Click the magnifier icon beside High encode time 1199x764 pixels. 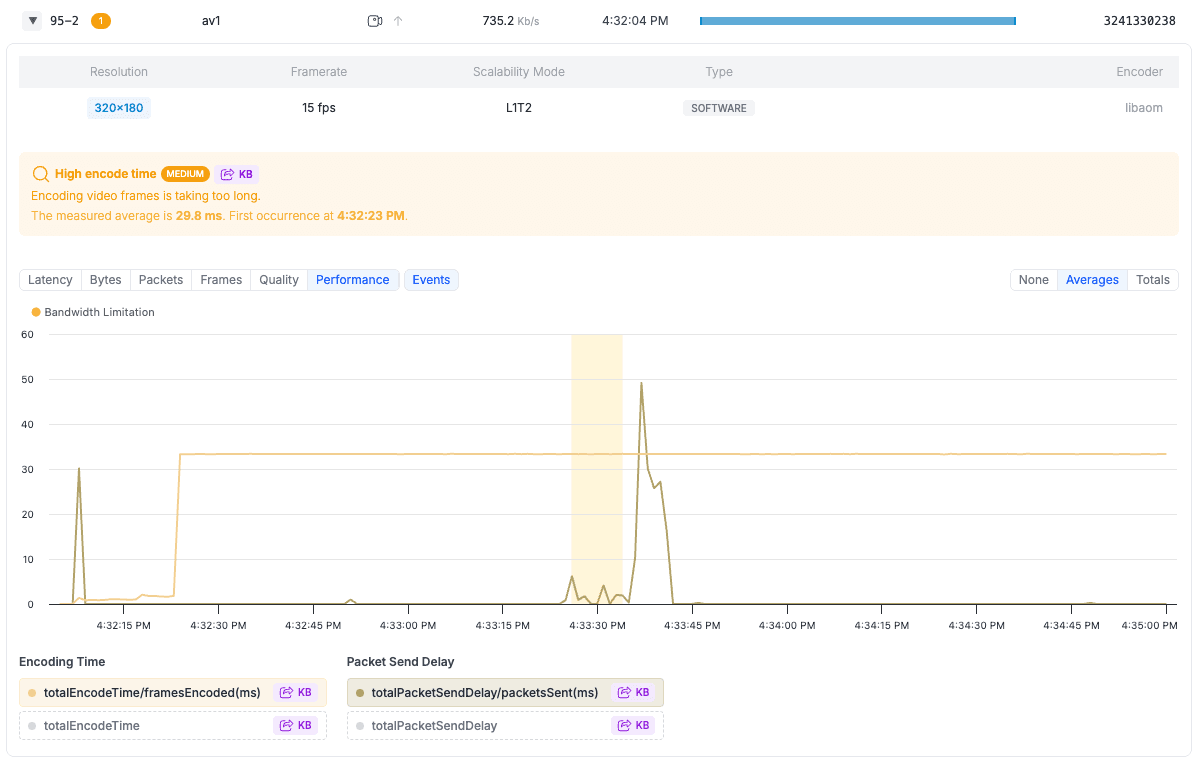click(41, 174)
